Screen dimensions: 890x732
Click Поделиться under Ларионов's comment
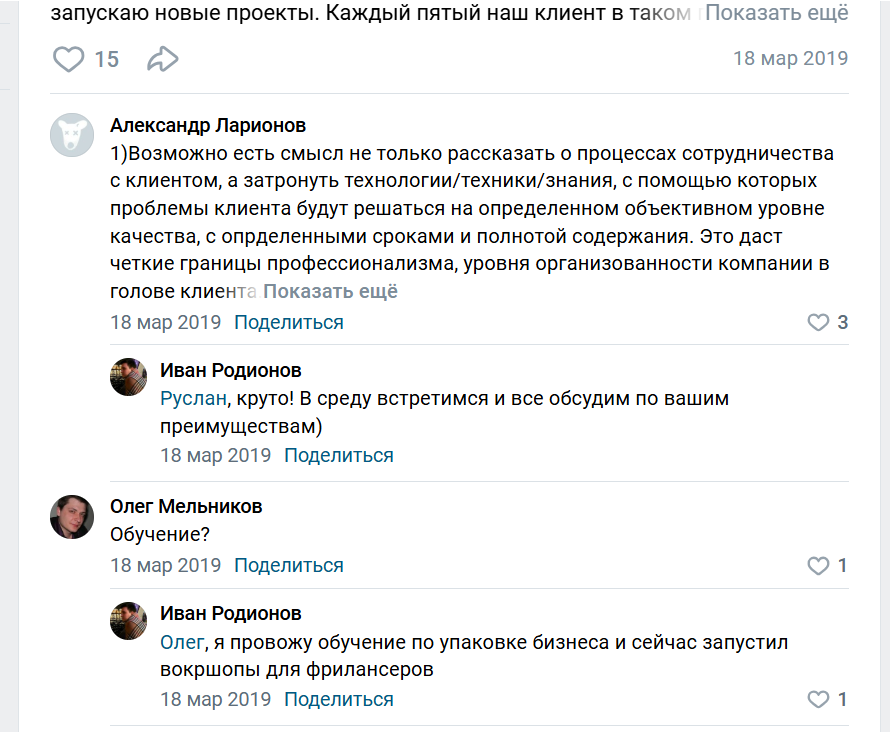click(288, 322)
